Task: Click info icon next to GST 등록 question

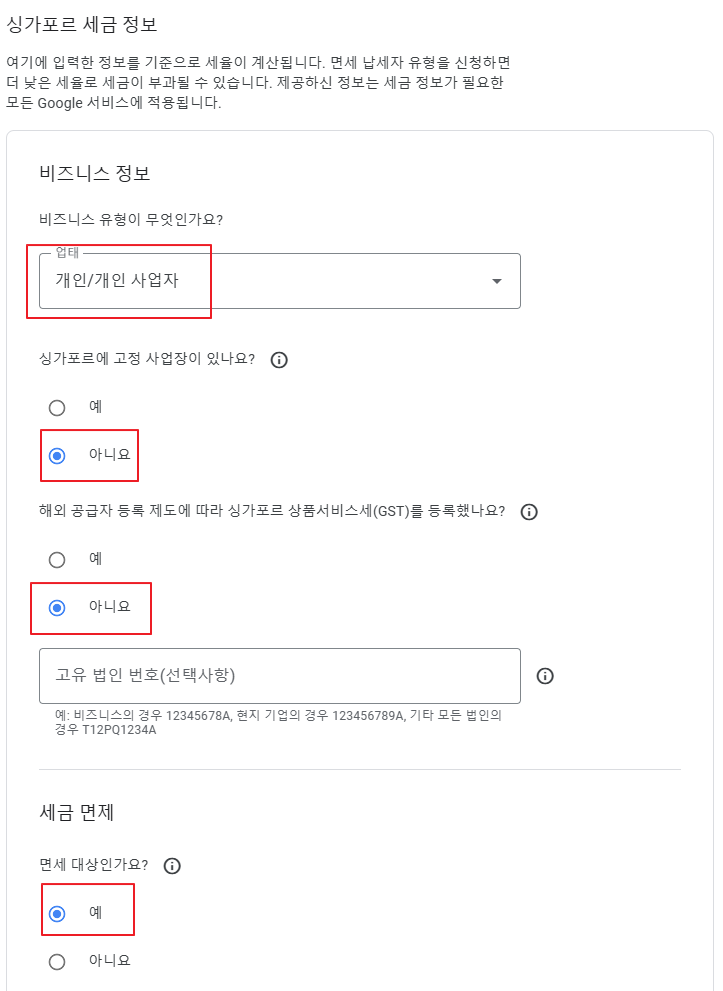Action: click(529, 511)
